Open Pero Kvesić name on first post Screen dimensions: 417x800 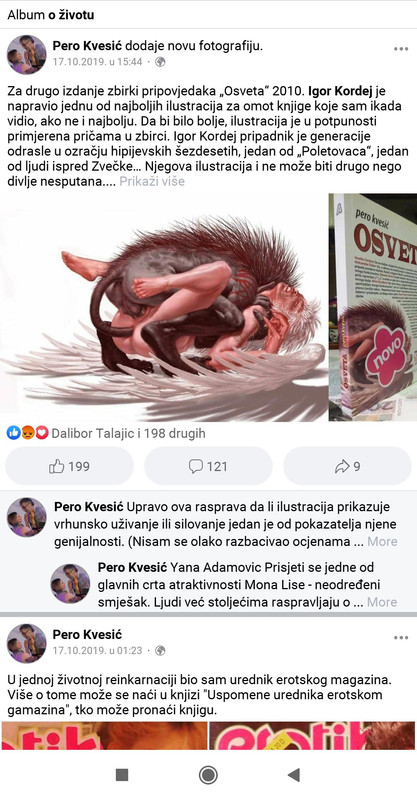tap(87, 46)
